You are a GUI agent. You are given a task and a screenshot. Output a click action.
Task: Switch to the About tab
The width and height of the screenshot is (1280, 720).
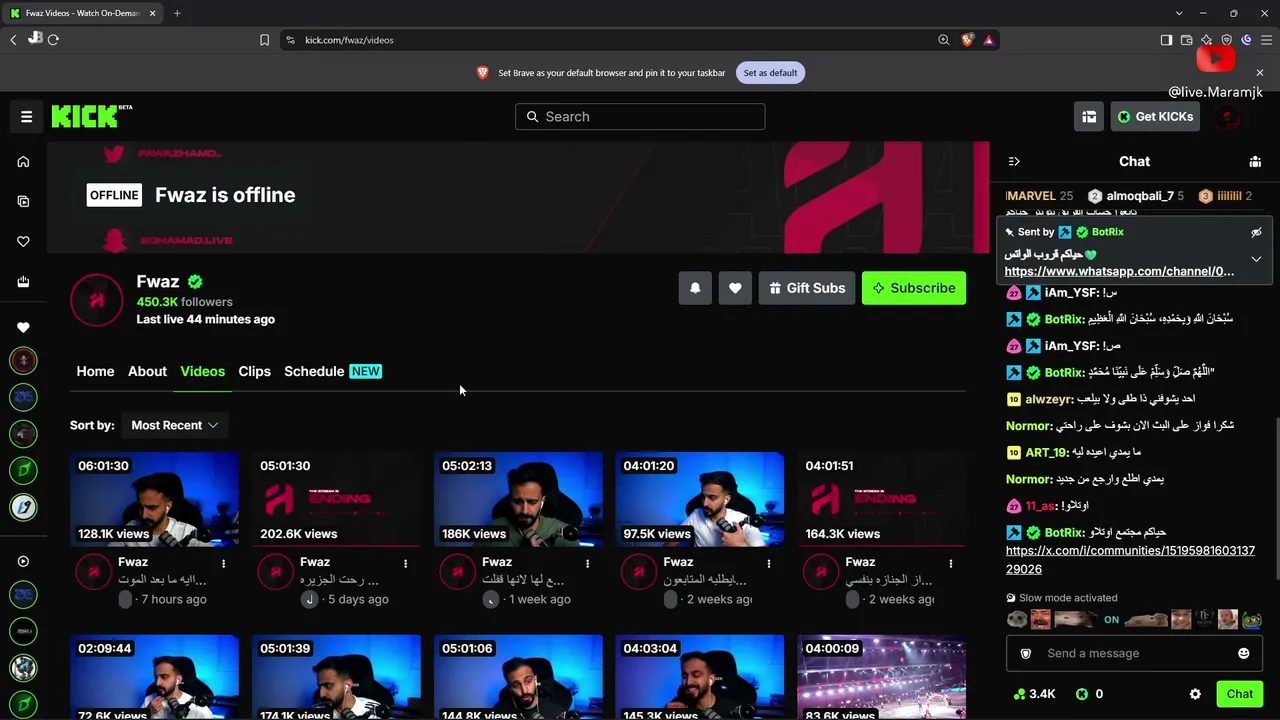click(147, 371)
